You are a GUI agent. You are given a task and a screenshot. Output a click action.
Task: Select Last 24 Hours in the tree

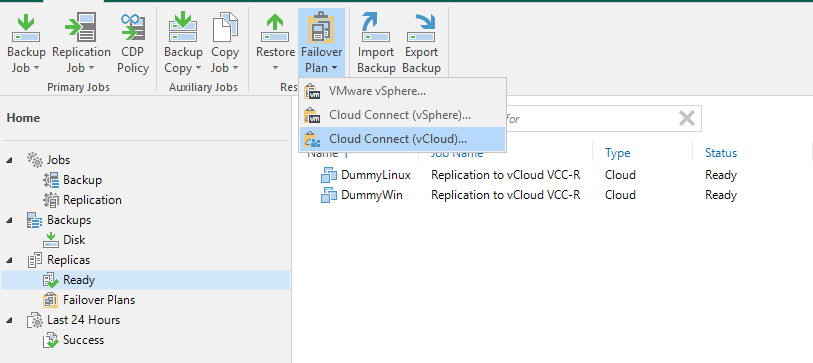pyautogui.click(x=83, y=320)
